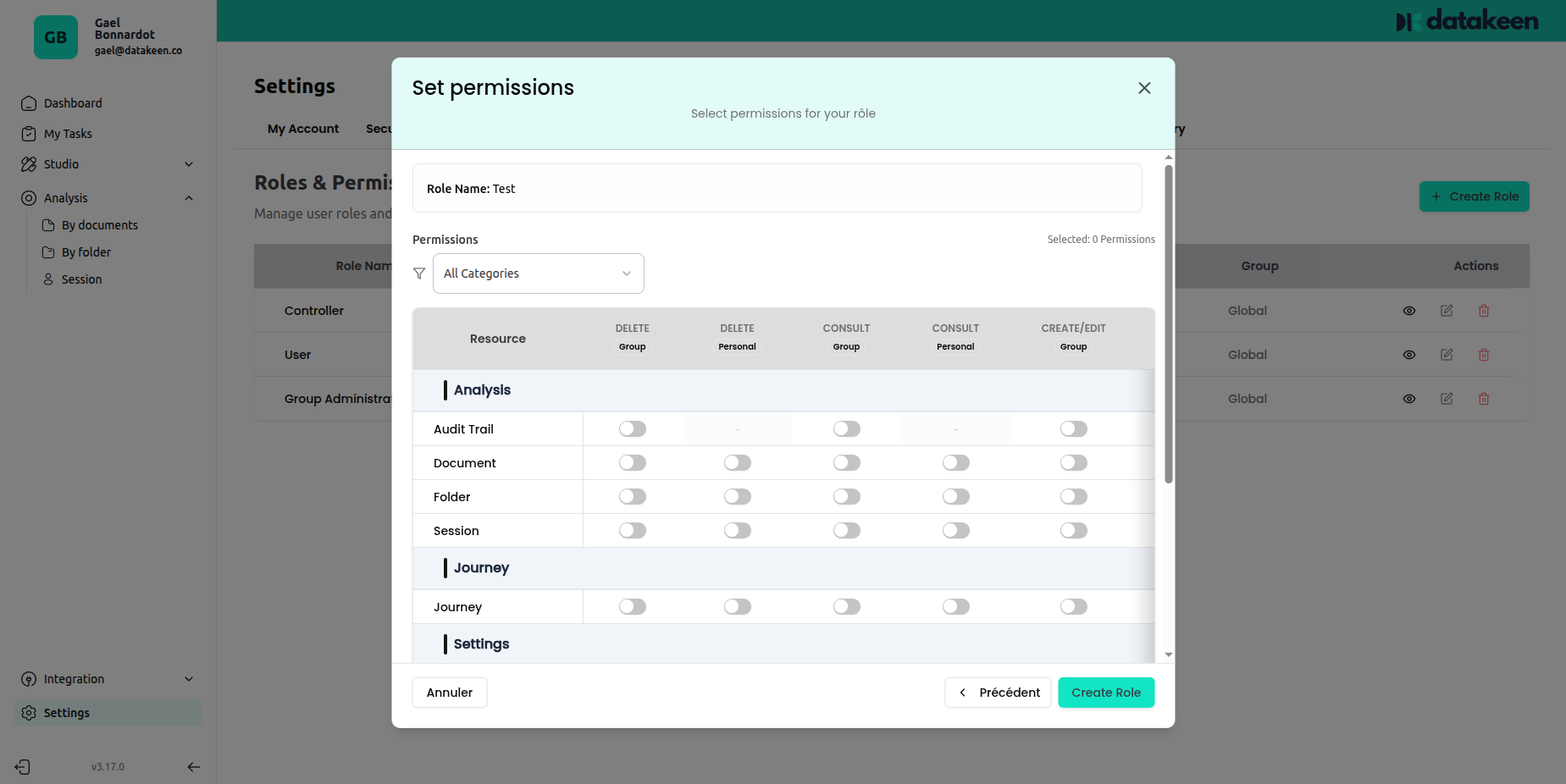Open the Studio section icon
Image resolution: width=1566 pixels, height=784 pixels.
pos(30,163)
